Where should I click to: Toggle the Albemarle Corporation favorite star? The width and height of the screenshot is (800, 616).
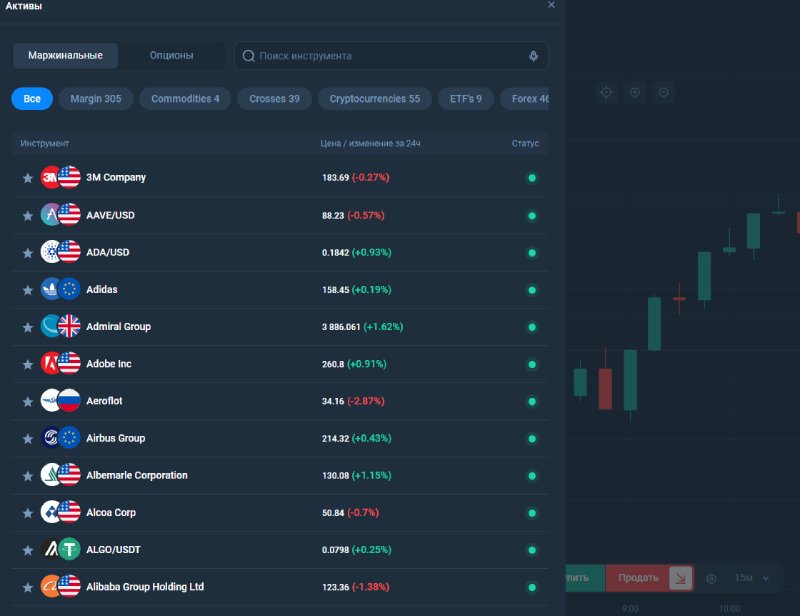pyautogui.click(x=28, y=476)
